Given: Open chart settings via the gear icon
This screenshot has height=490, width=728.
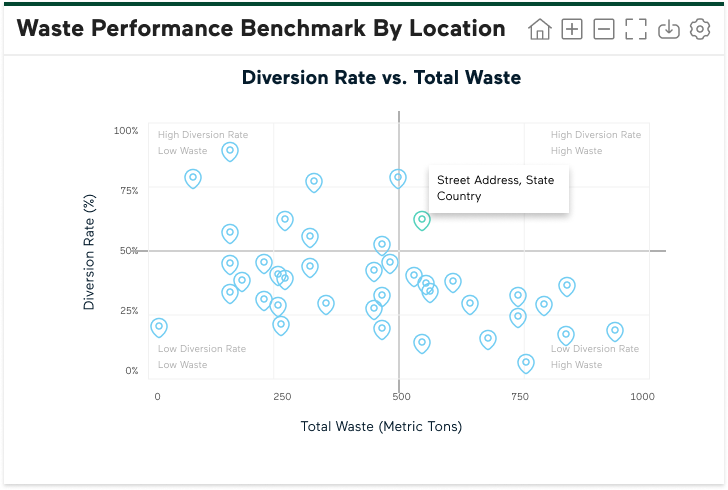Looking at the screenshot, I should [x=700, y=29].
